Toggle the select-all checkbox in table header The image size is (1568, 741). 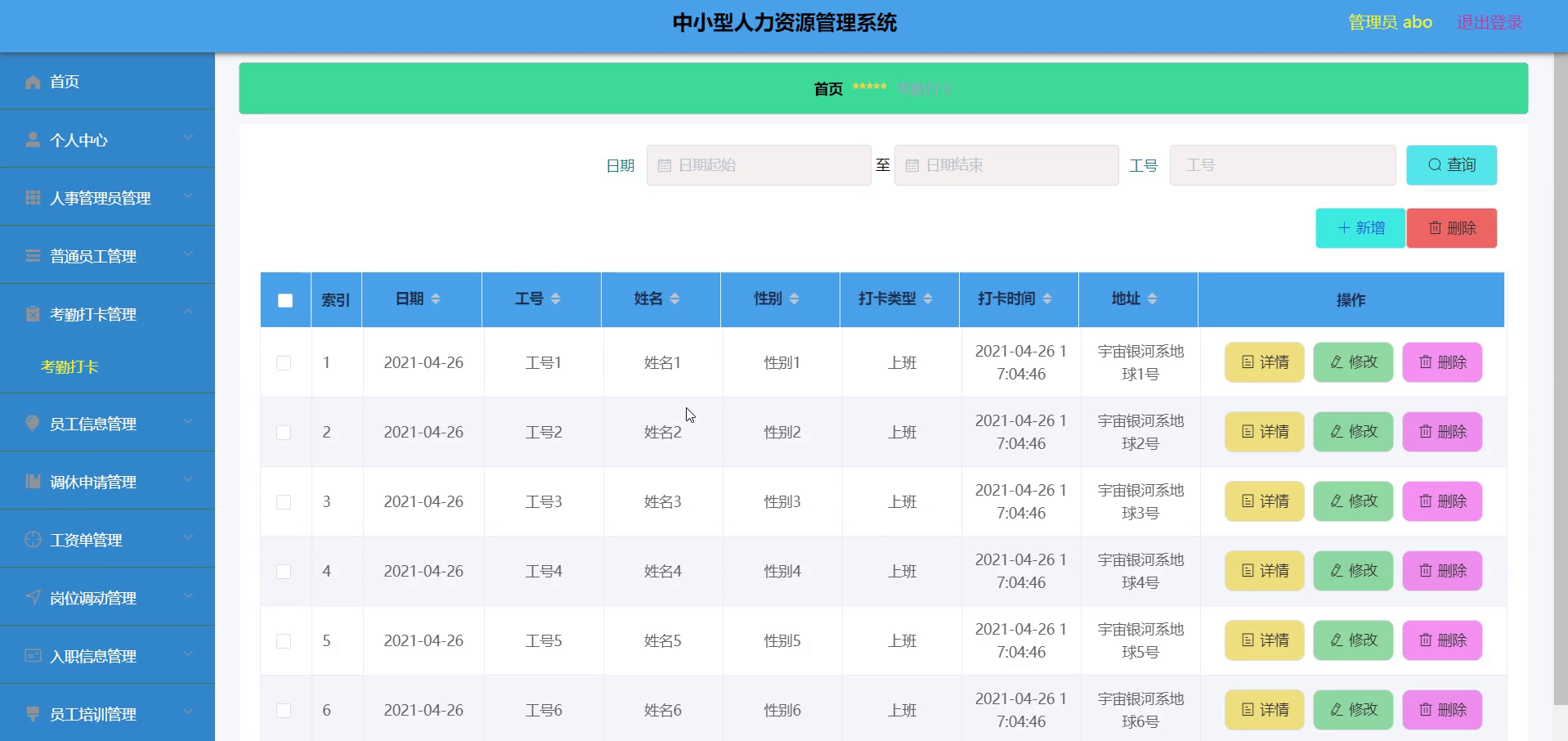click(x=285, y=300)
